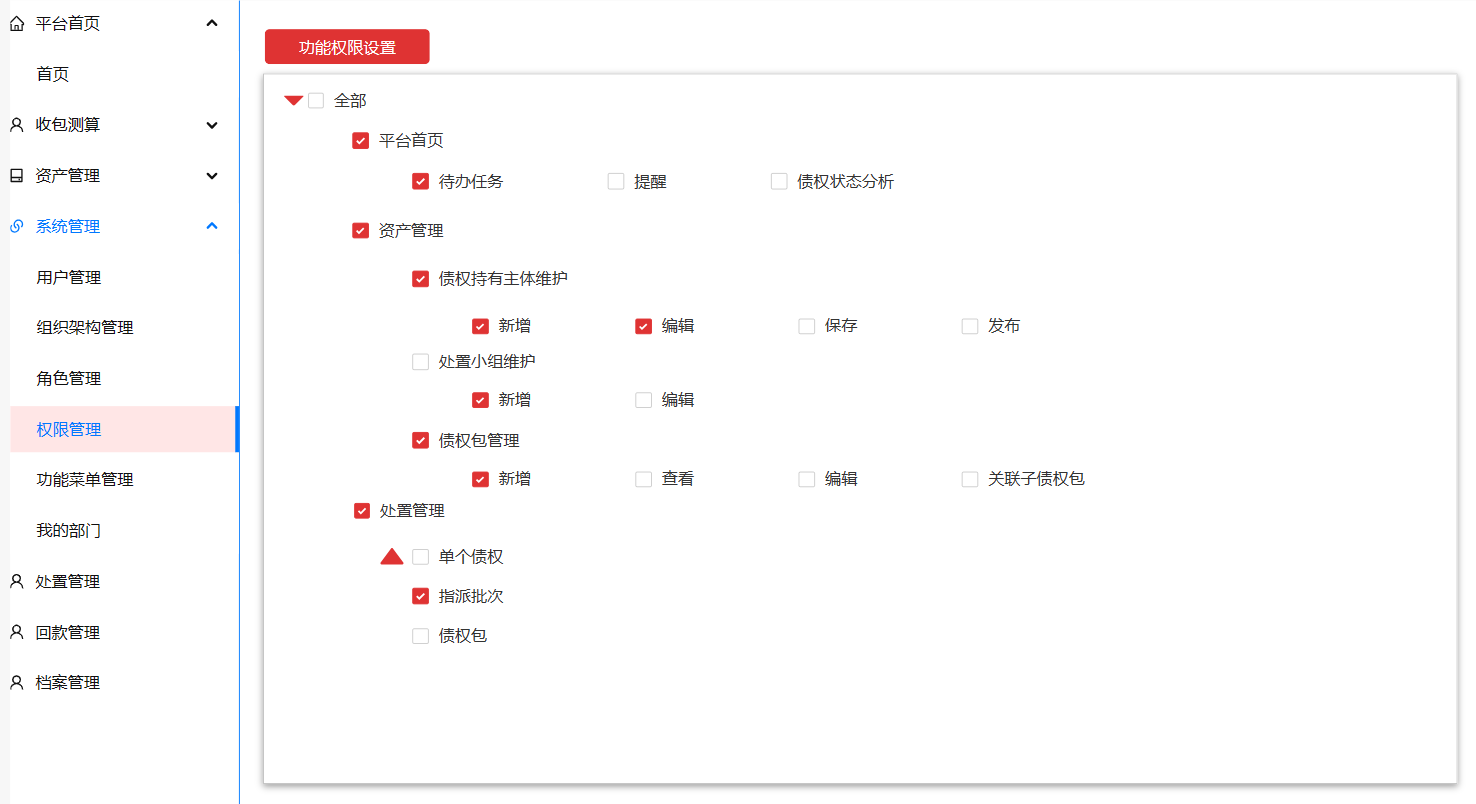Viewport: 1476px width, 804px height.
Task: Check the 单个债权 checkbox
Action: [x=421, y=557]
